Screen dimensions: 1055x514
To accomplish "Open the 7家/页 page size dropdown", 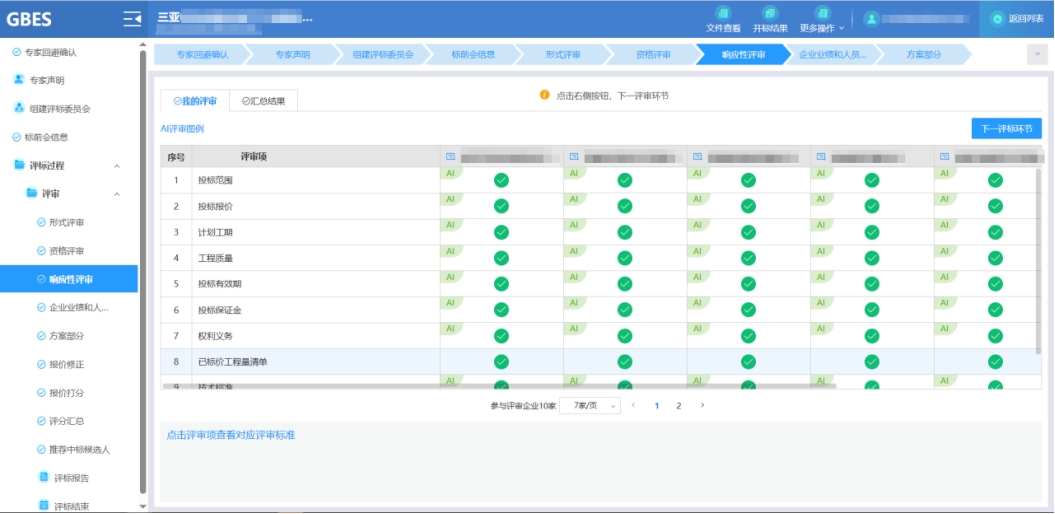I will [590, 406].
